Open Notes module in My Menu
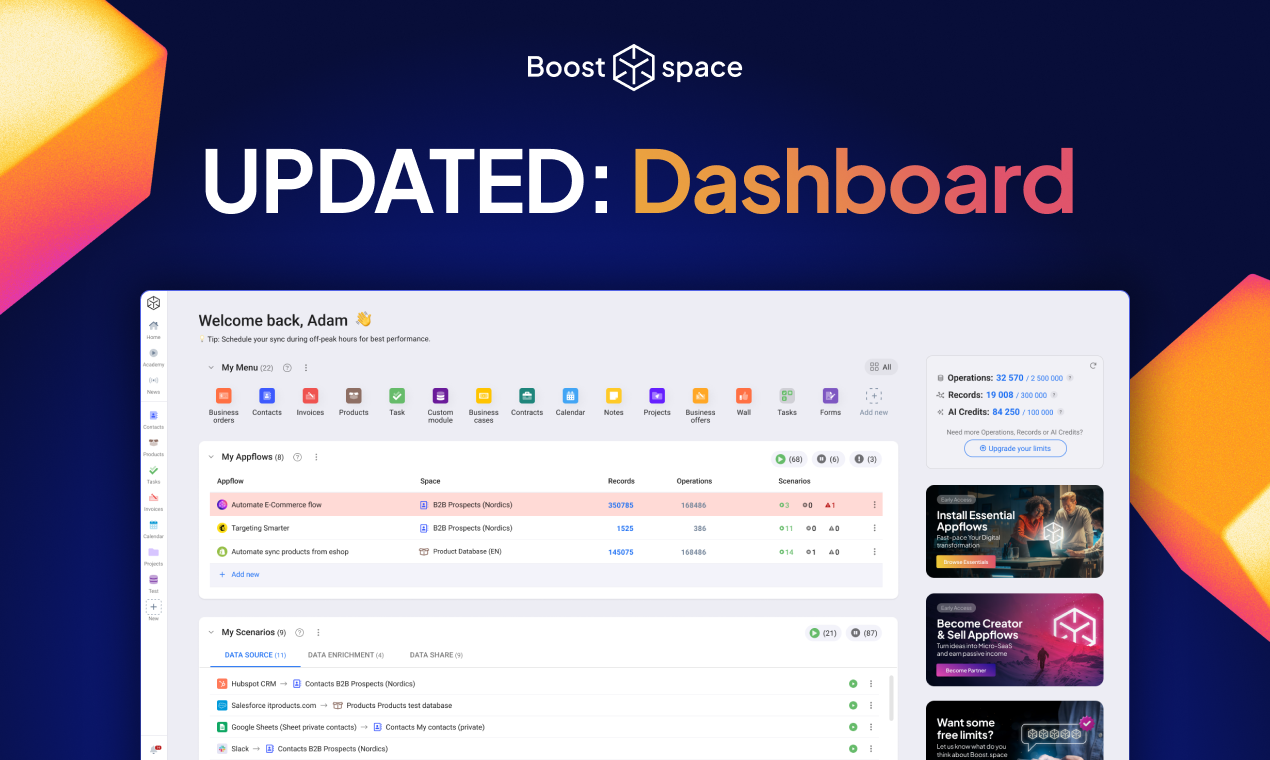 [x=614, y=401]
